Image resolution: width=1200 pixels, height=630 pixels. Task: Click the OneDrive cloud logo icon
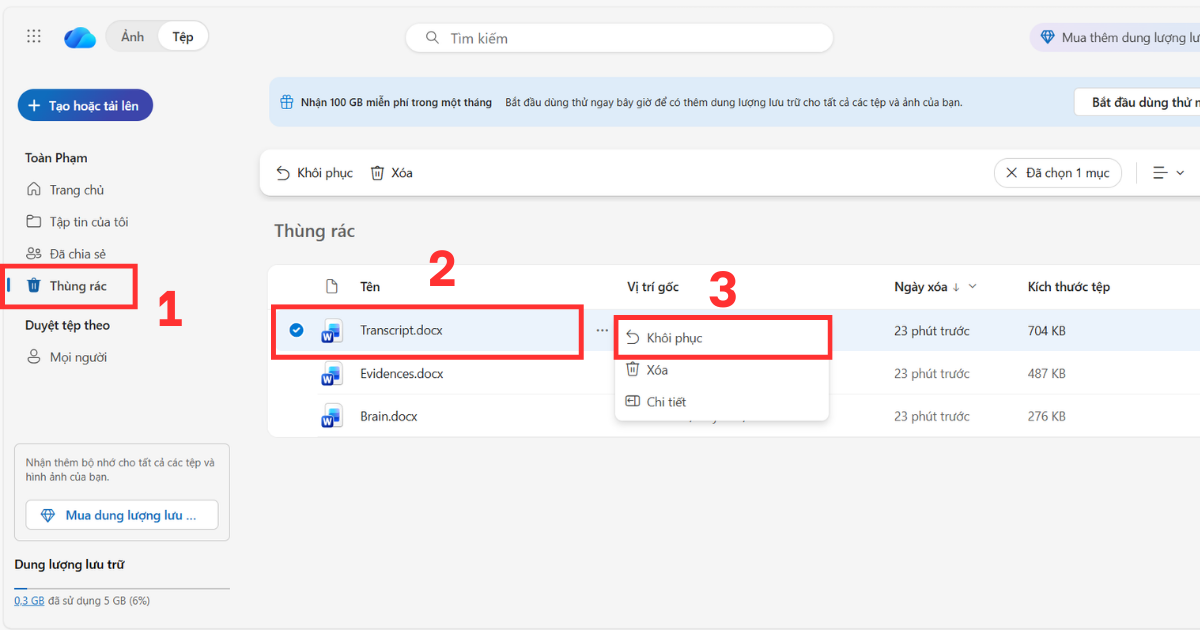pos(79,36)
